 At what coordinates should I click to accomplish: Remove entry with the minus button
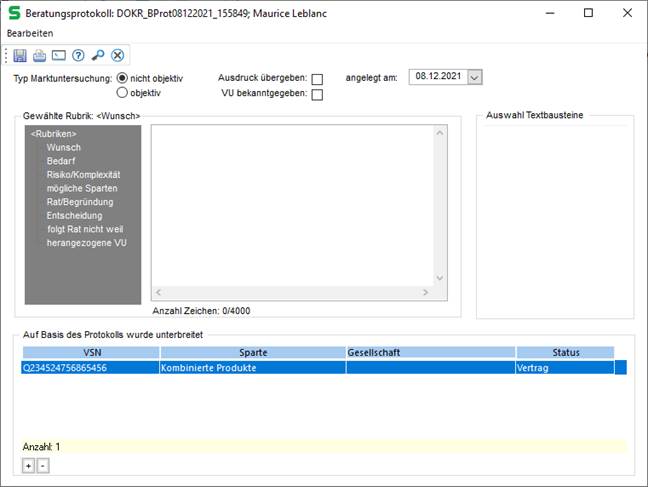42,466
